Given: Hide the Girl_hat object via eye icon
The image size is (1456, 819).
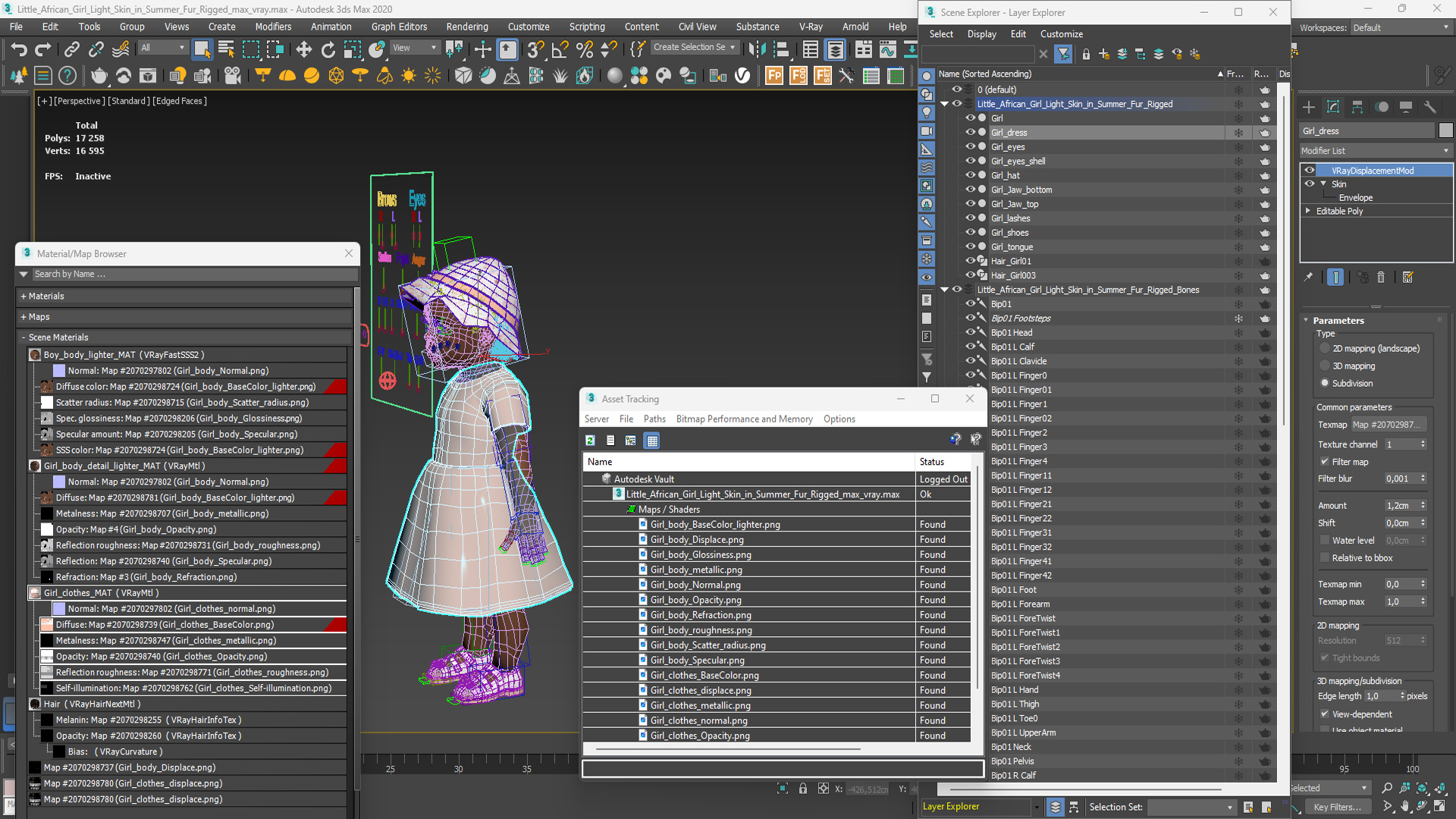Looking at the screenshot, I should tap(970, 175).
